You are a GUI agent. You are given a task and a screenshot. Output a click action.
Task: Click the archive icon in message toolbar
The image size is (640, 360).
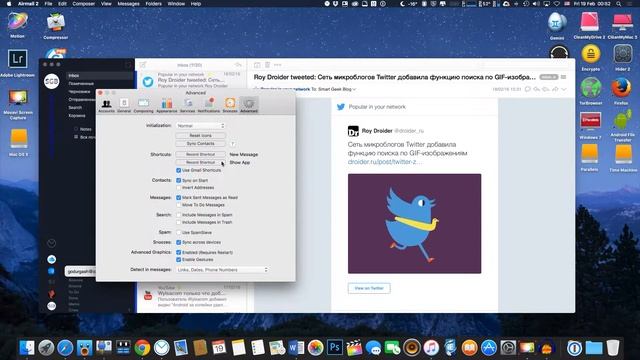(x=257, y=64)
